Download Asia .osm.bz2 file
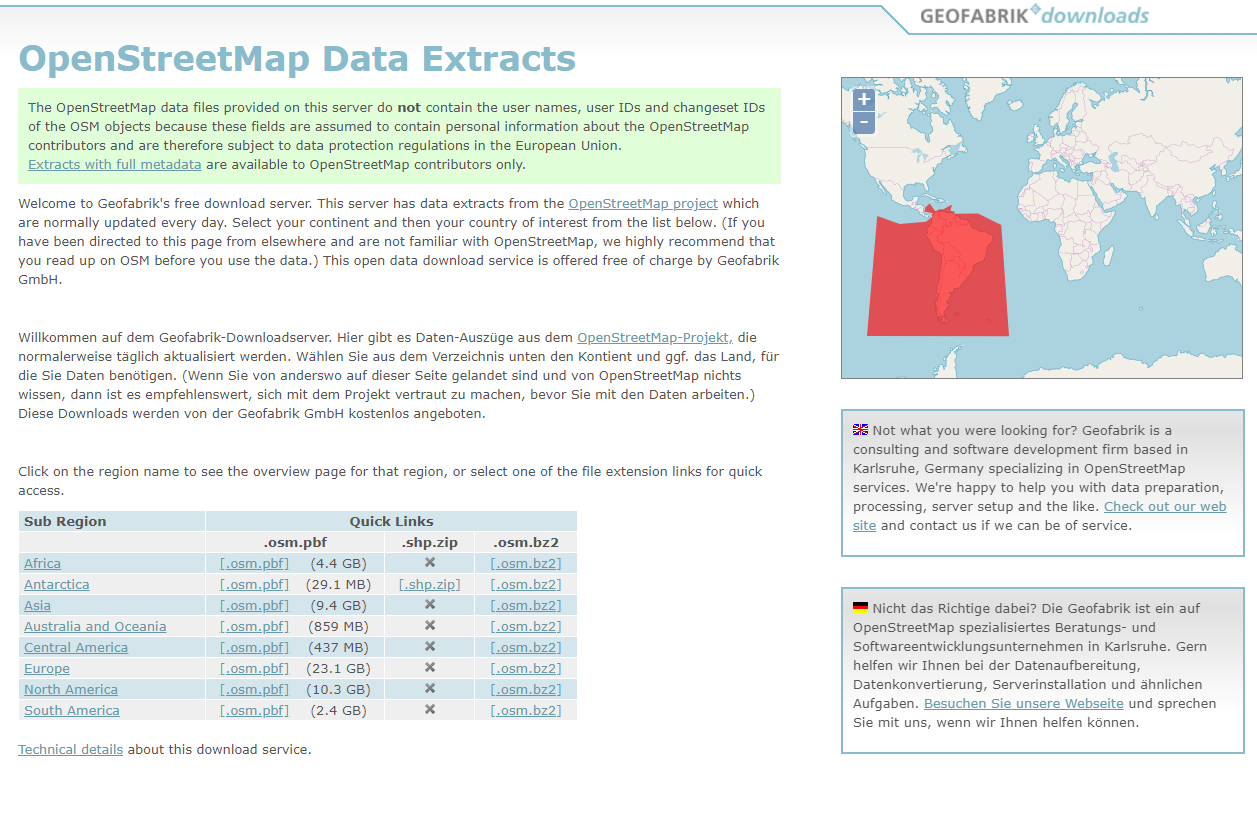1257x814 pixels. click(526, 606)
